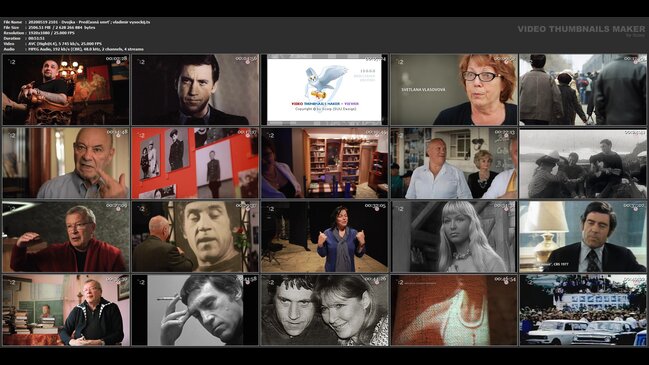The width and height of the screenshot is (649, 365).
Task: Open thumbnail of blurry red and white fabric
Action: click(x=454, y=310)
